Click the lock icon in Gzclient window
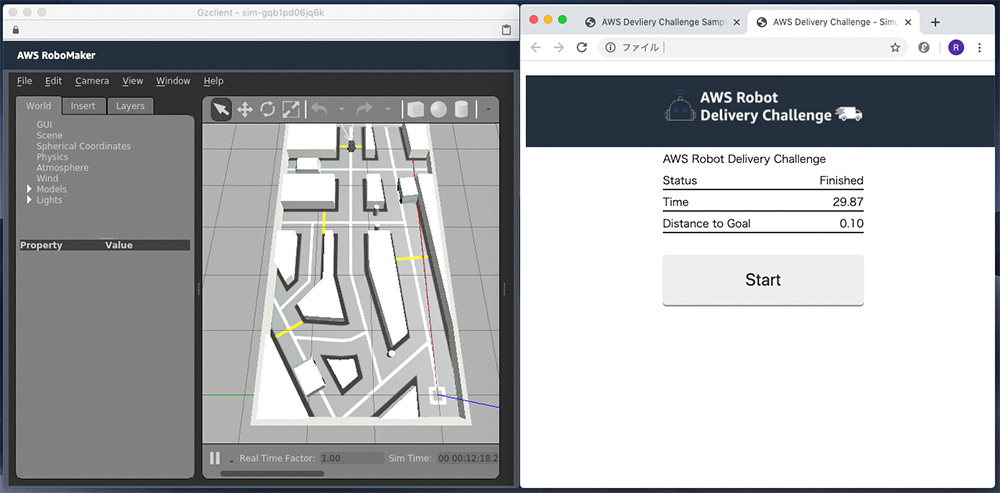This screenshot has height=493, width=1000. [15, 29]
